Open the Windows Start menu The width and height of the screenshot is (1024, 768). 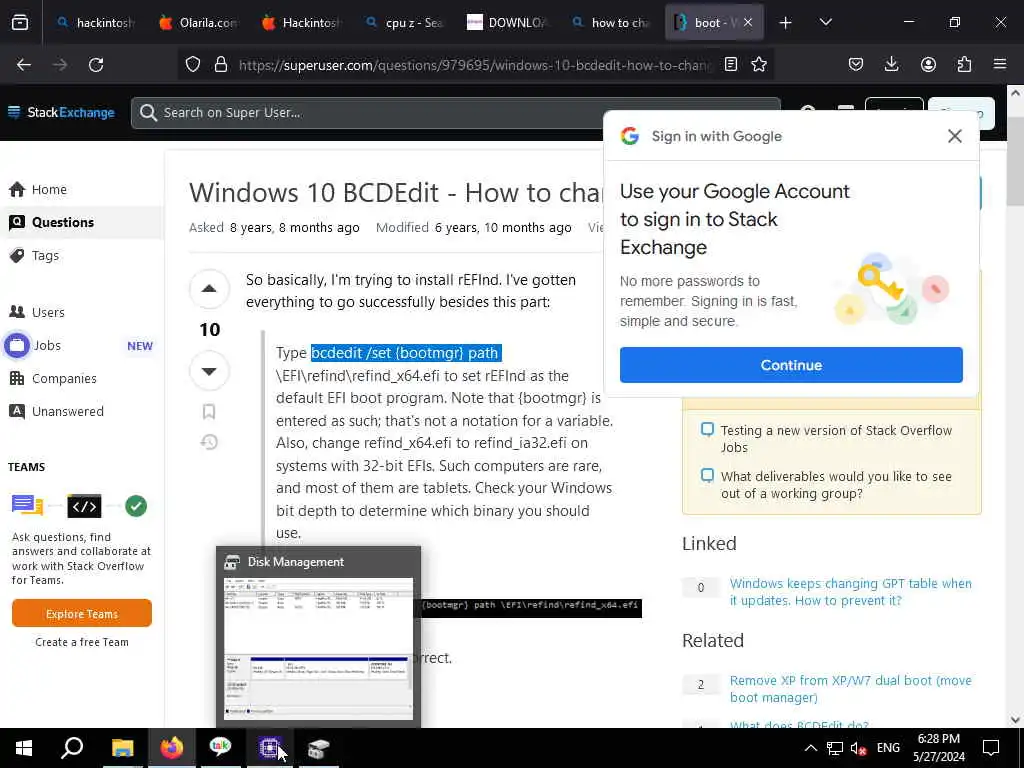24,748
